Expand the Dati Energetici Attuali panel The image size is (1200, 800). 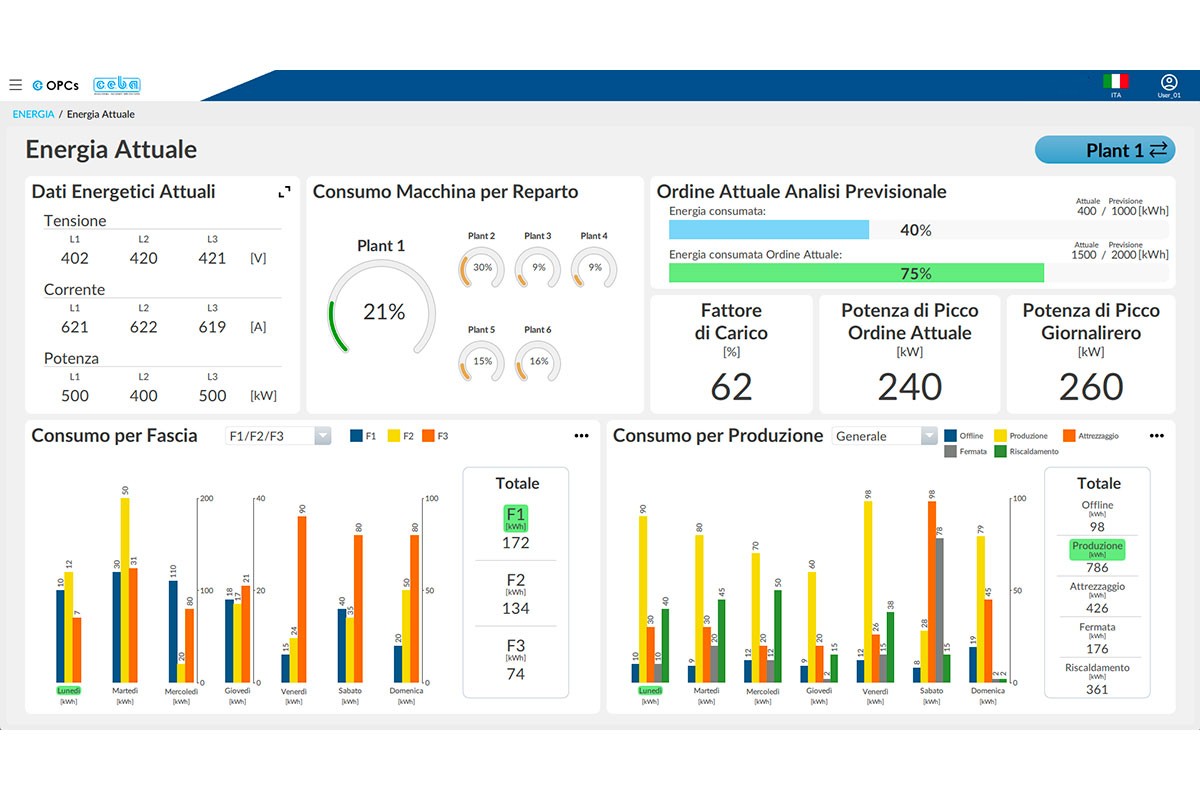pyautogui.click(x=284, y=192)
